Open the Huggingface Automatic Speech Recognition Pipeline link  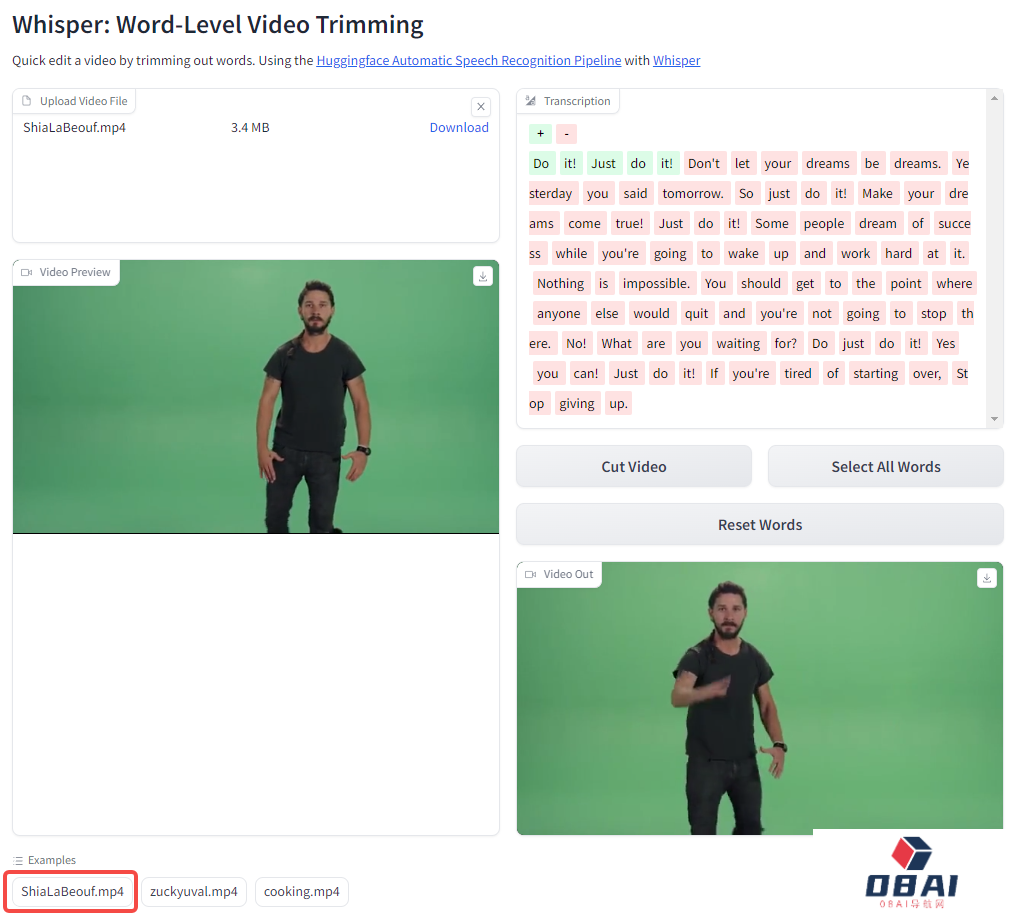(469, 61)
